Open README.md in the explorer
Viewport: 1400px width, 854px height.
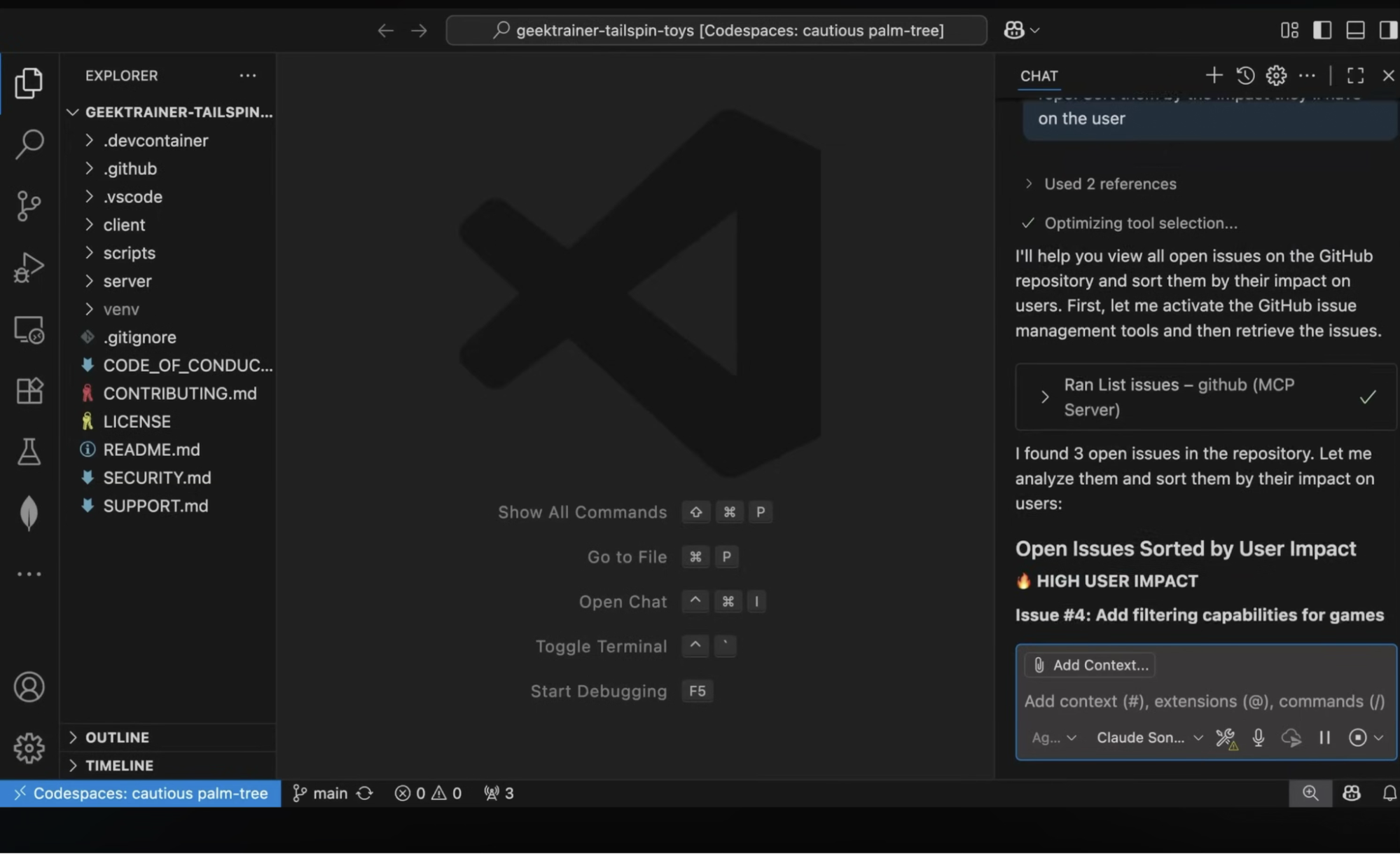click(x=151, y=449)
